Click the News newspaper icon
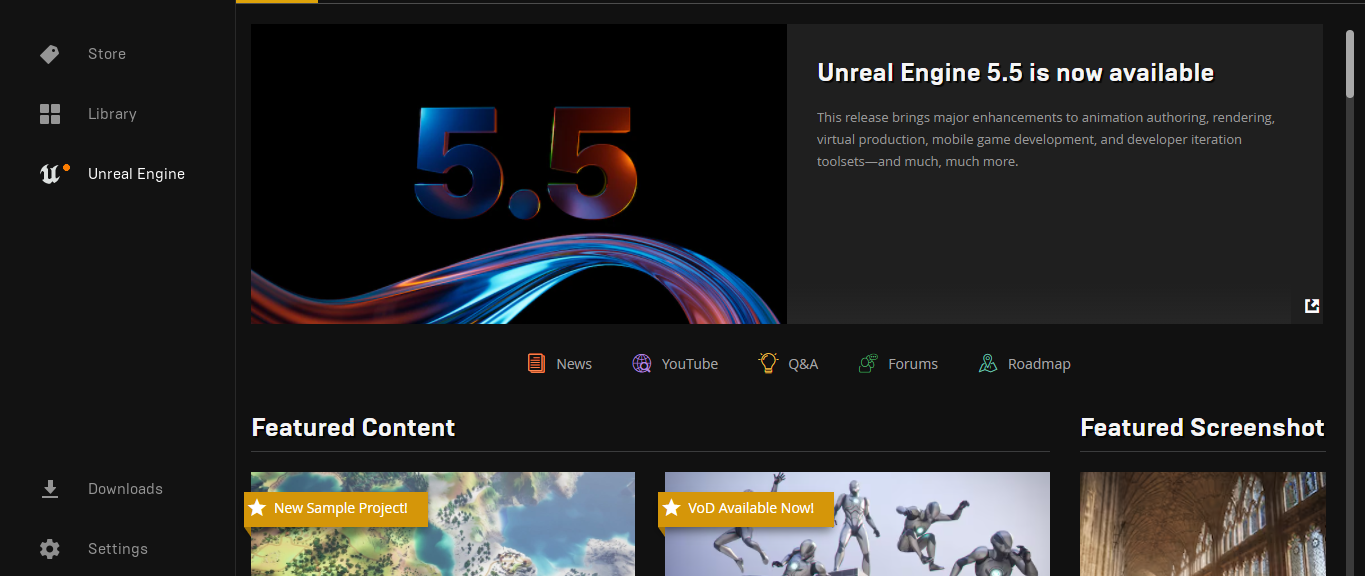Screen dimensions: 1365x576 (x=537, y=363)
